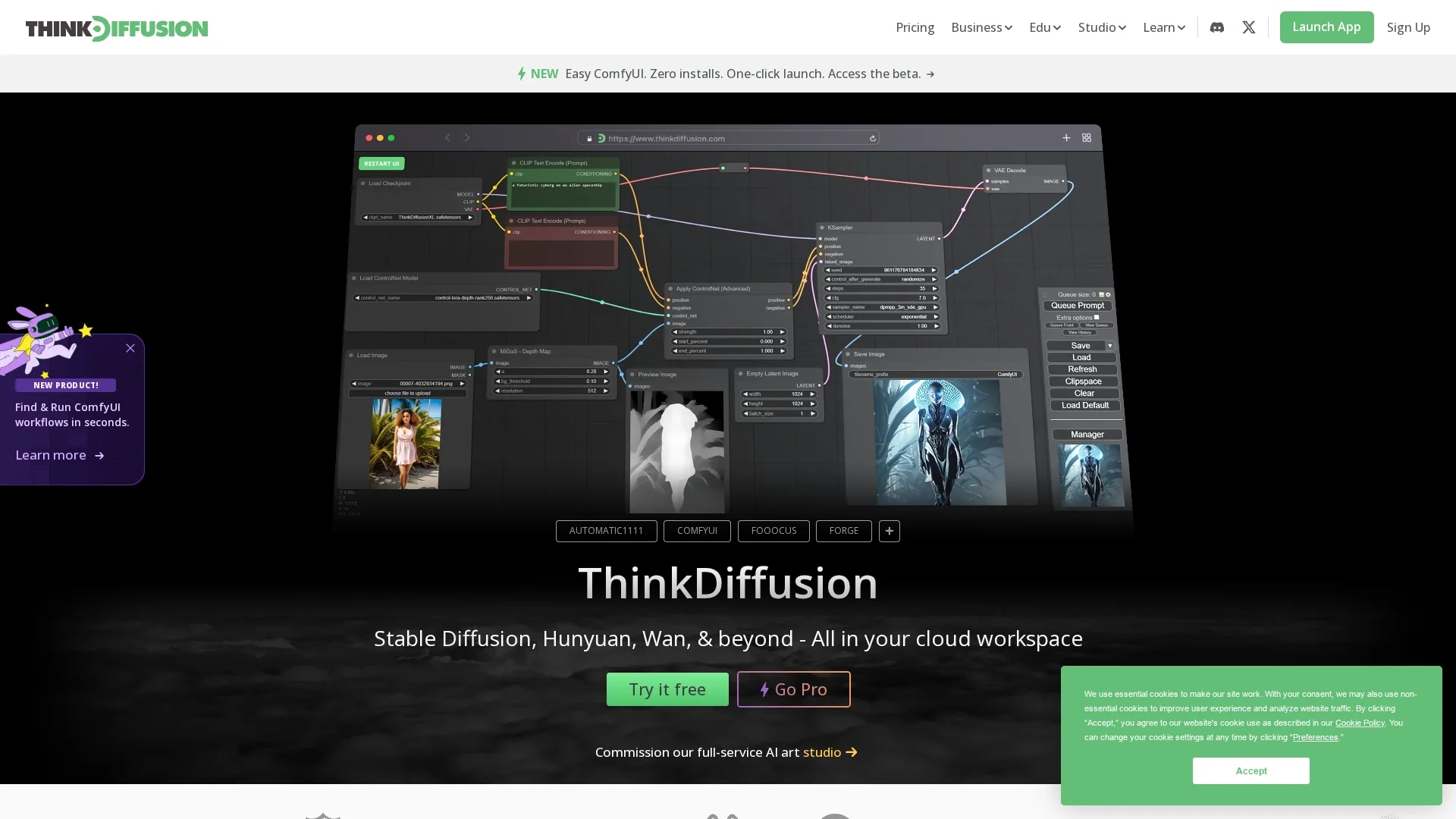Viewport: 1456px width, 819px height.
Task: Open the Pricing page
Action: click(915, 27)
